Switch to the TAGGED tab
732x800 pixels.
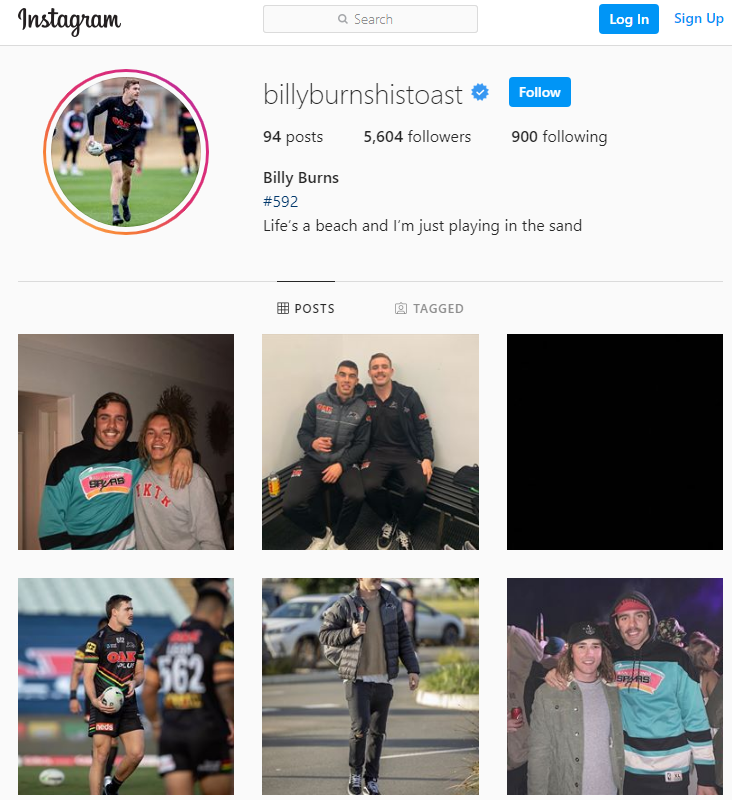pos(430,308)
